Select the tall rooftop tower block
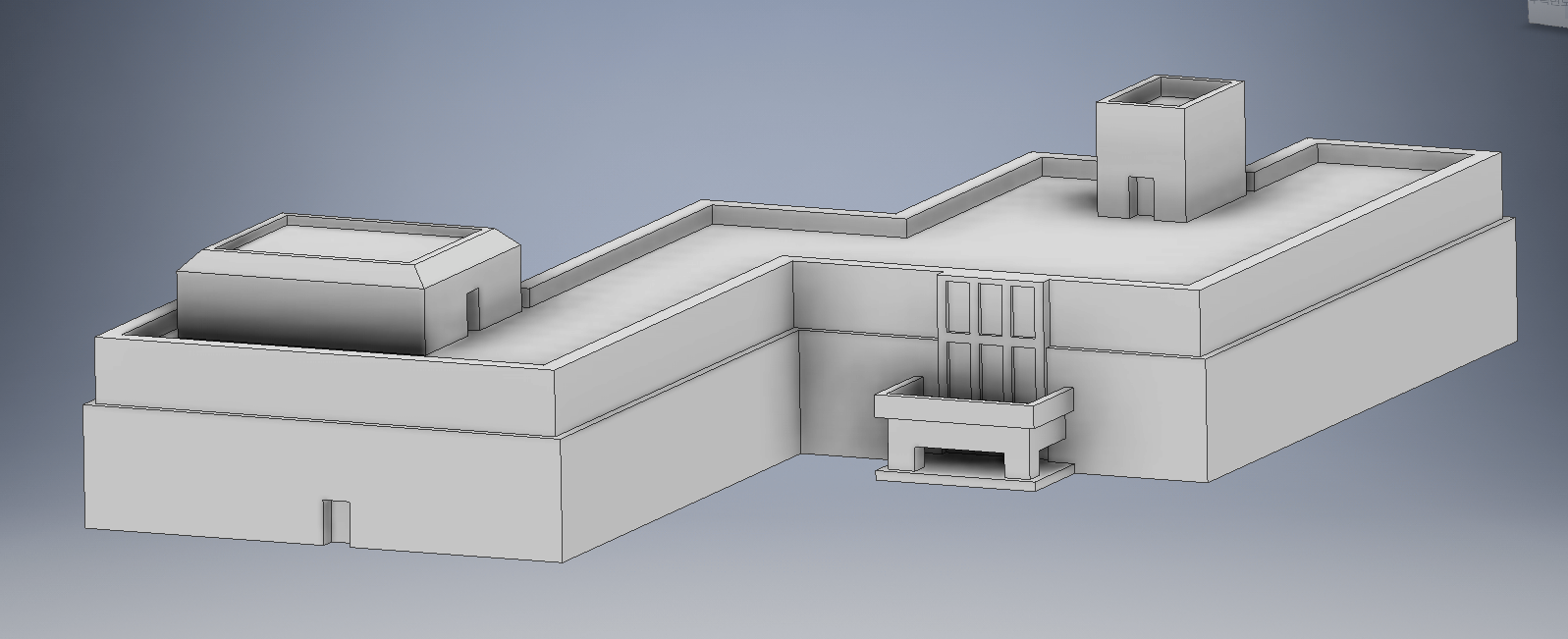This screenshot has height=639, width=1568. pyautogui.click(x=1170, y=149)
